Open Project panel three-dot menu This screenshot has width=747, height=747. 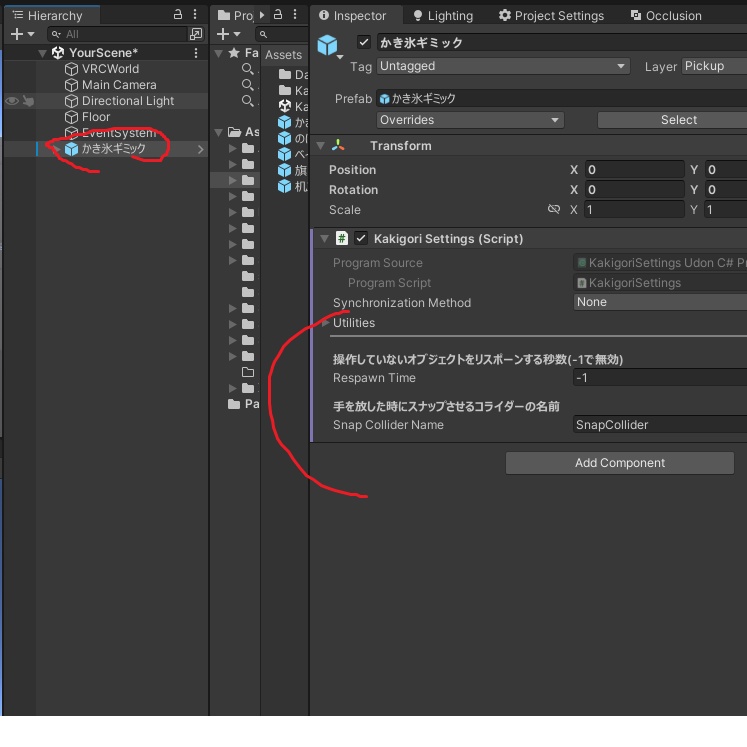tap(295, 15)
